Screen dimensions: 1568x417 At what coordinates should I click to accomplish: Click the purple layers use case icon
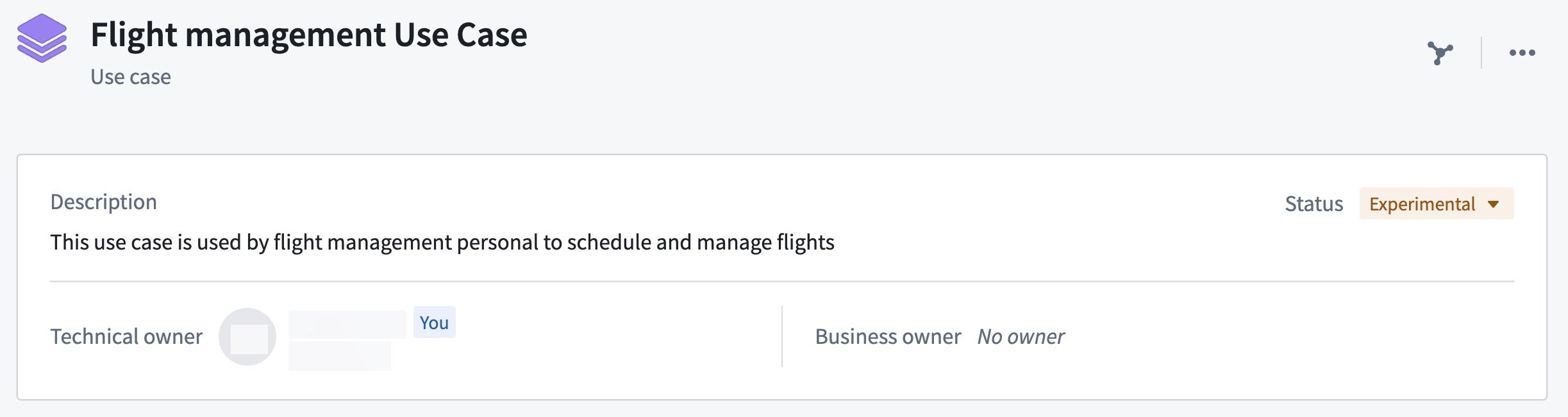(x=42, y=38)
